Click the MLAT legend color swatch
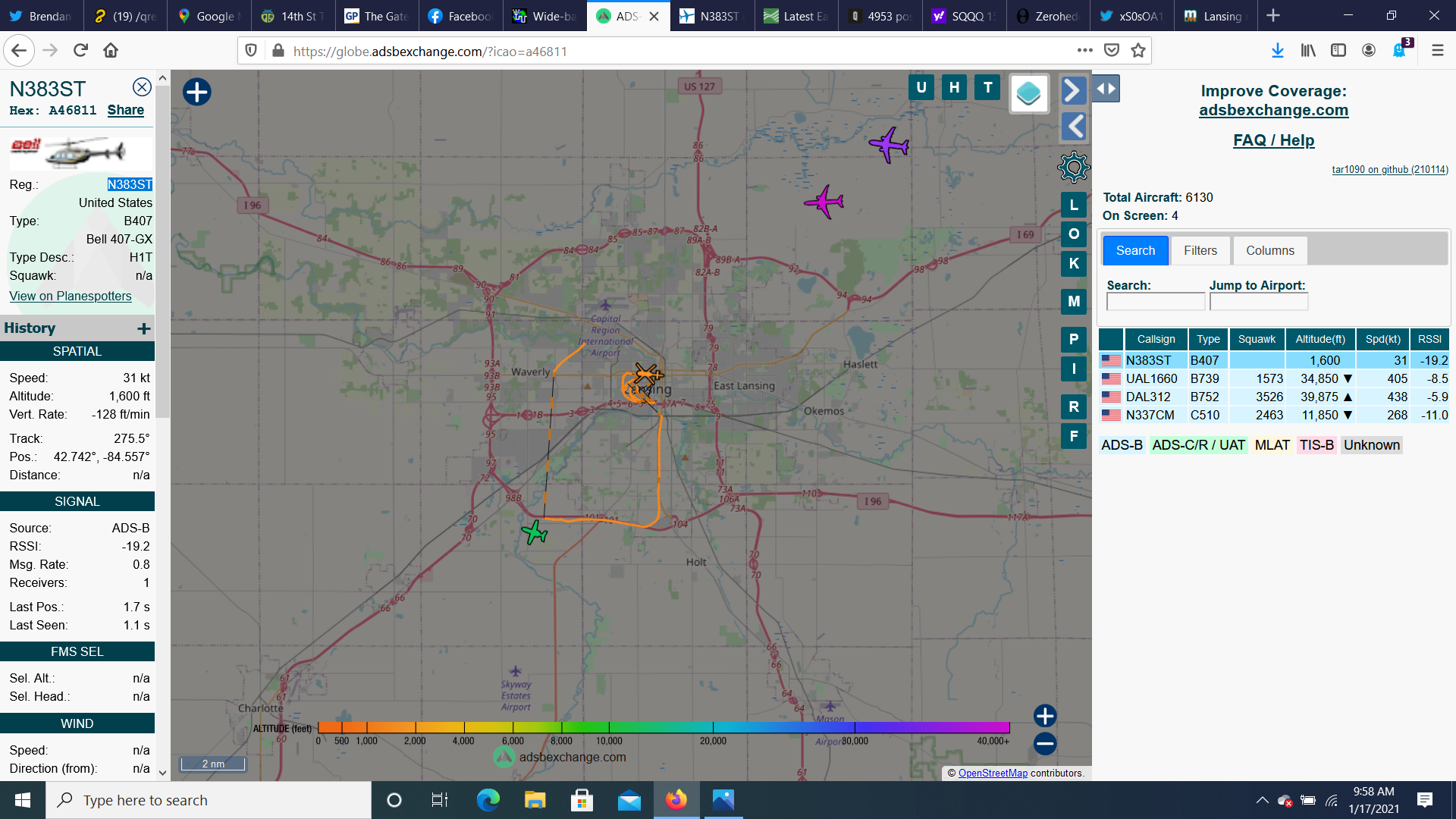This screenshot has height=819, width=1456. point(1272,445)
